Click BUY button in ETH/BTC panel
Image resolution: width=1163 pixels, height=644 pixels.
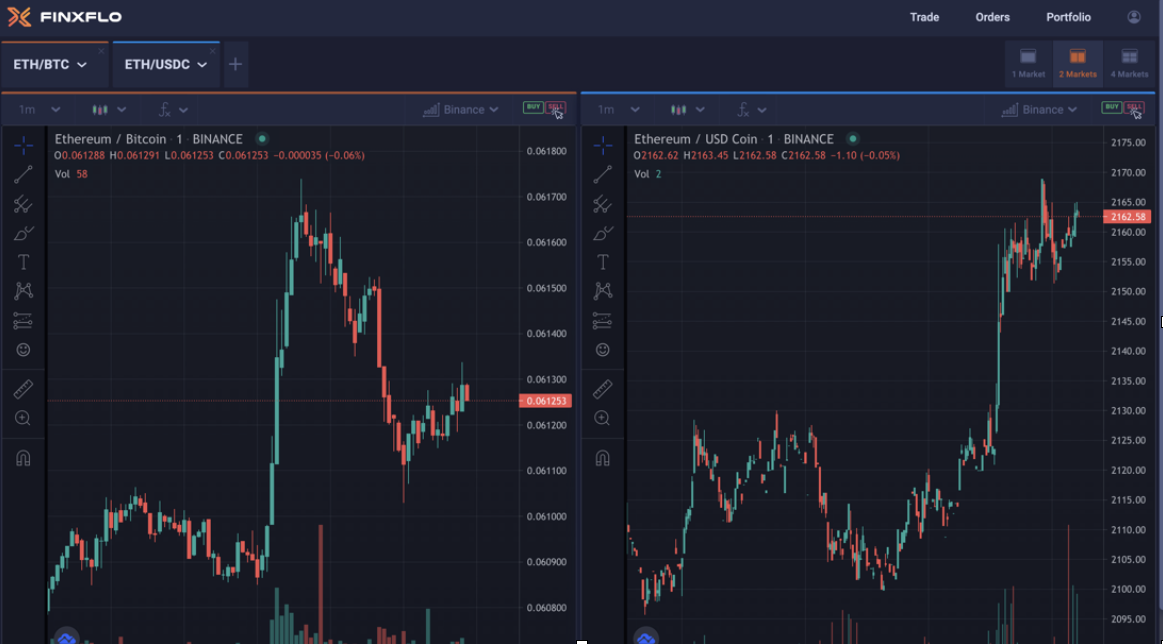(533, 107)
